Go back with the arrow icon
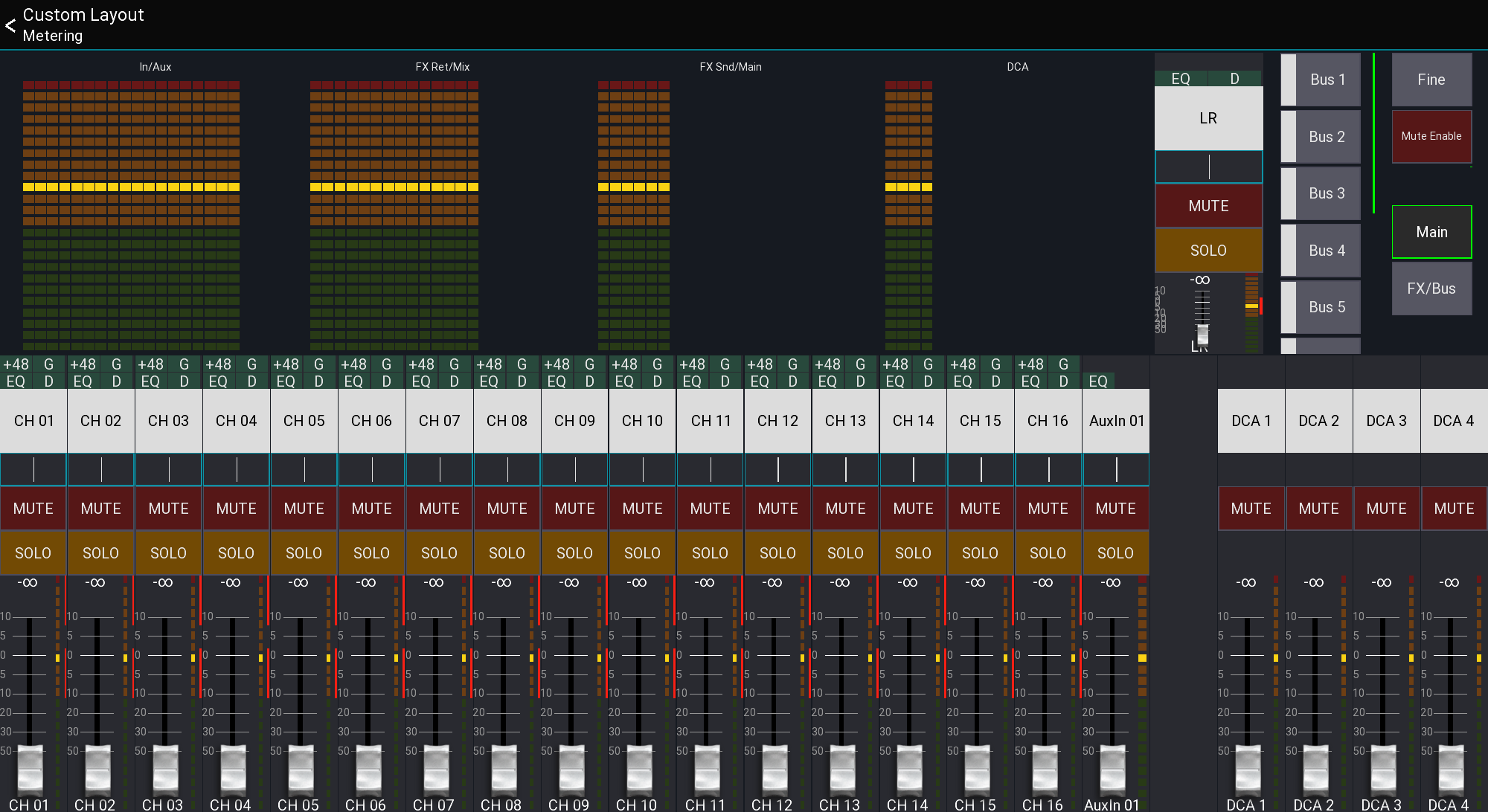This screenshot has width=1488, height=812. [10, 25]
